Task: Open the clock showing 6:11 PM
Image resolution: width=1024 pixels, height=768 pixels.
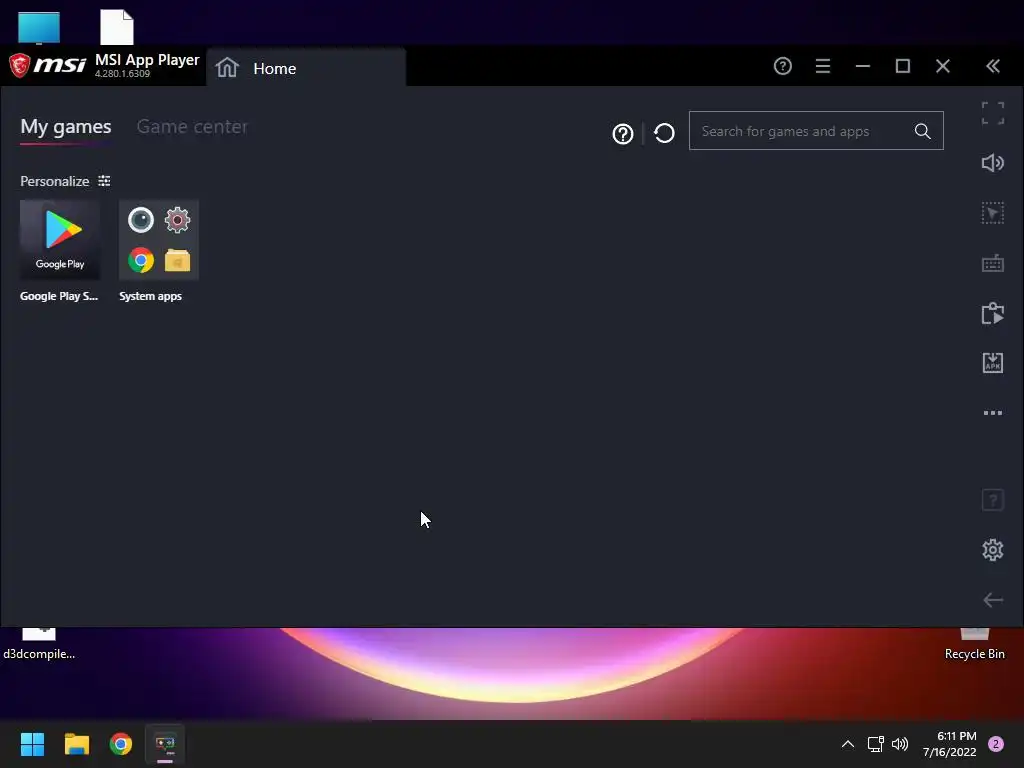Action: pyautogui.click(x=950, y=744)
